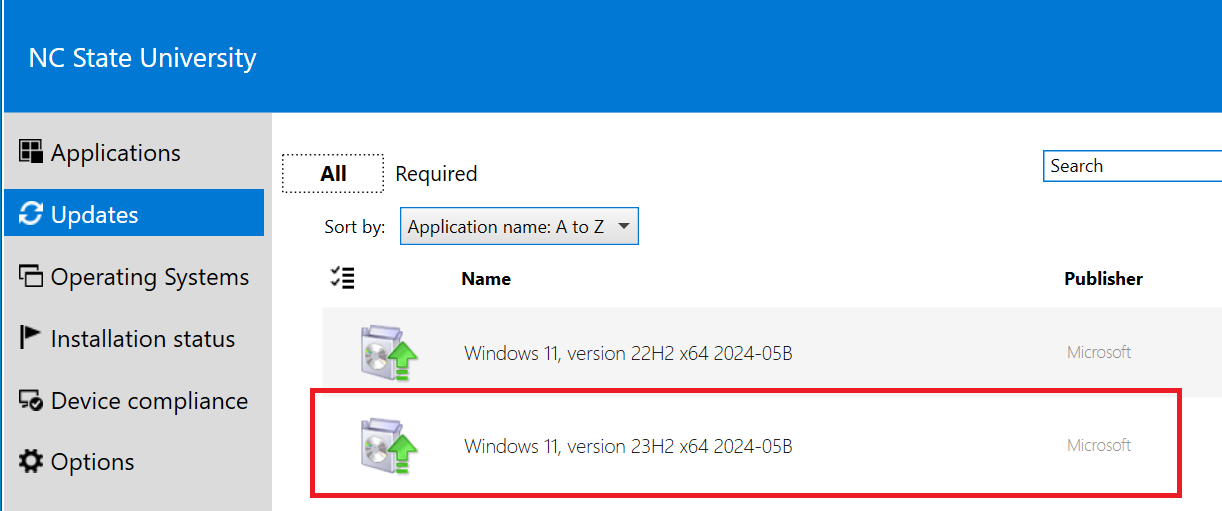This screenshot has width=1222, height=511.
Task: Switch to the Required tab
Action: coord(436,174)
